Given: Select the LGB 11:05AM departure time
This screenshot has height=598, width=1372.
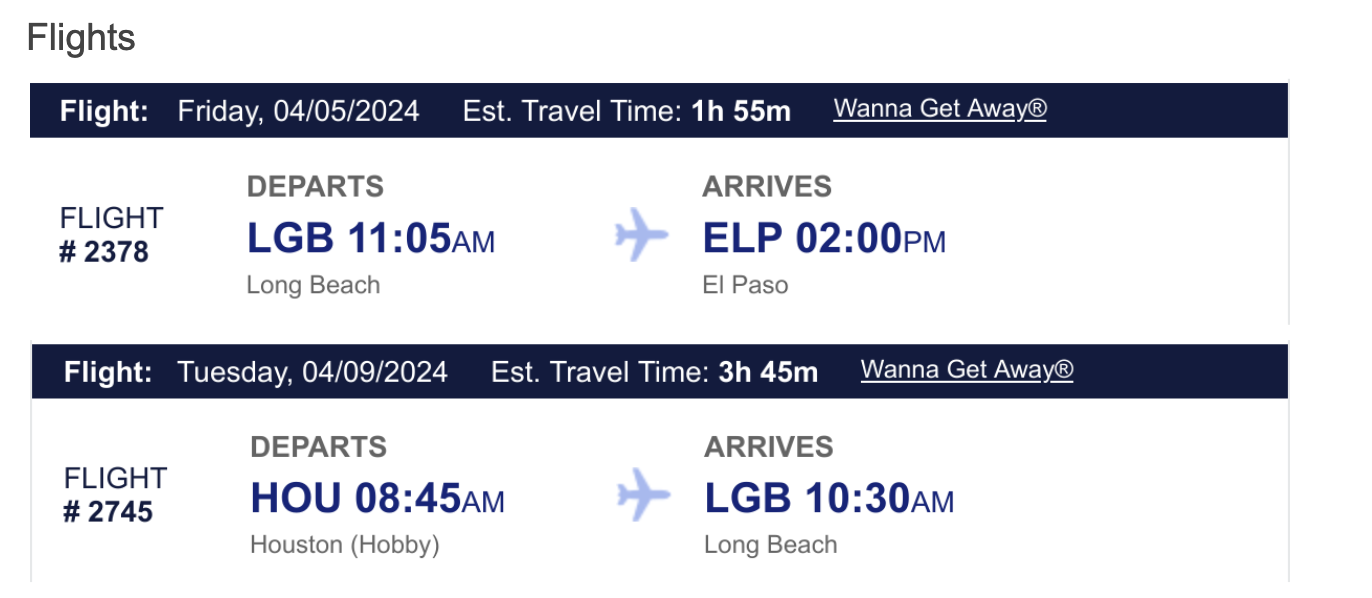Looking at the screenshot, I should 371,239.
